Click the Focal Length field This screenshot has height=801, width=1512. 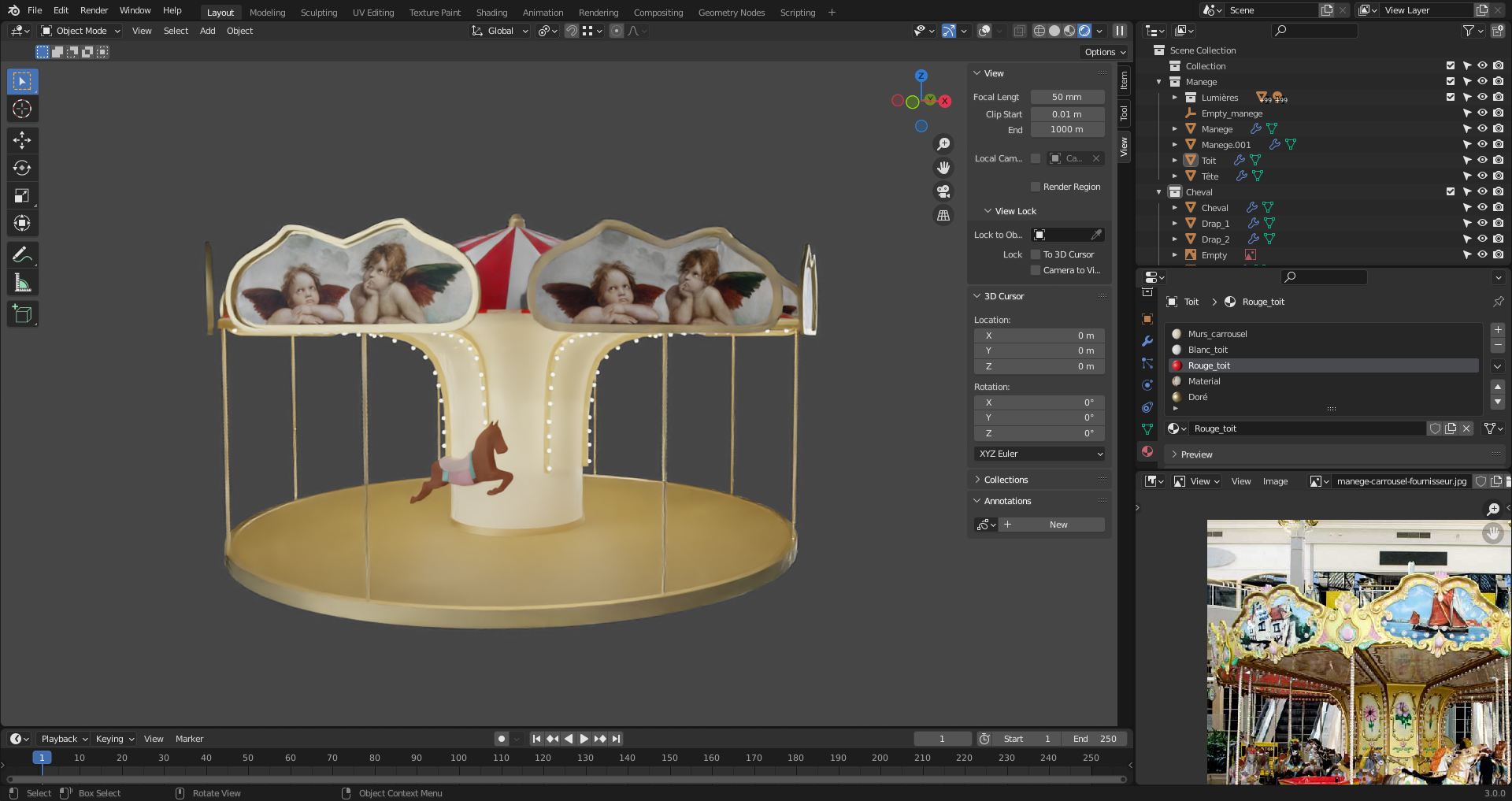coord(1067,97)
